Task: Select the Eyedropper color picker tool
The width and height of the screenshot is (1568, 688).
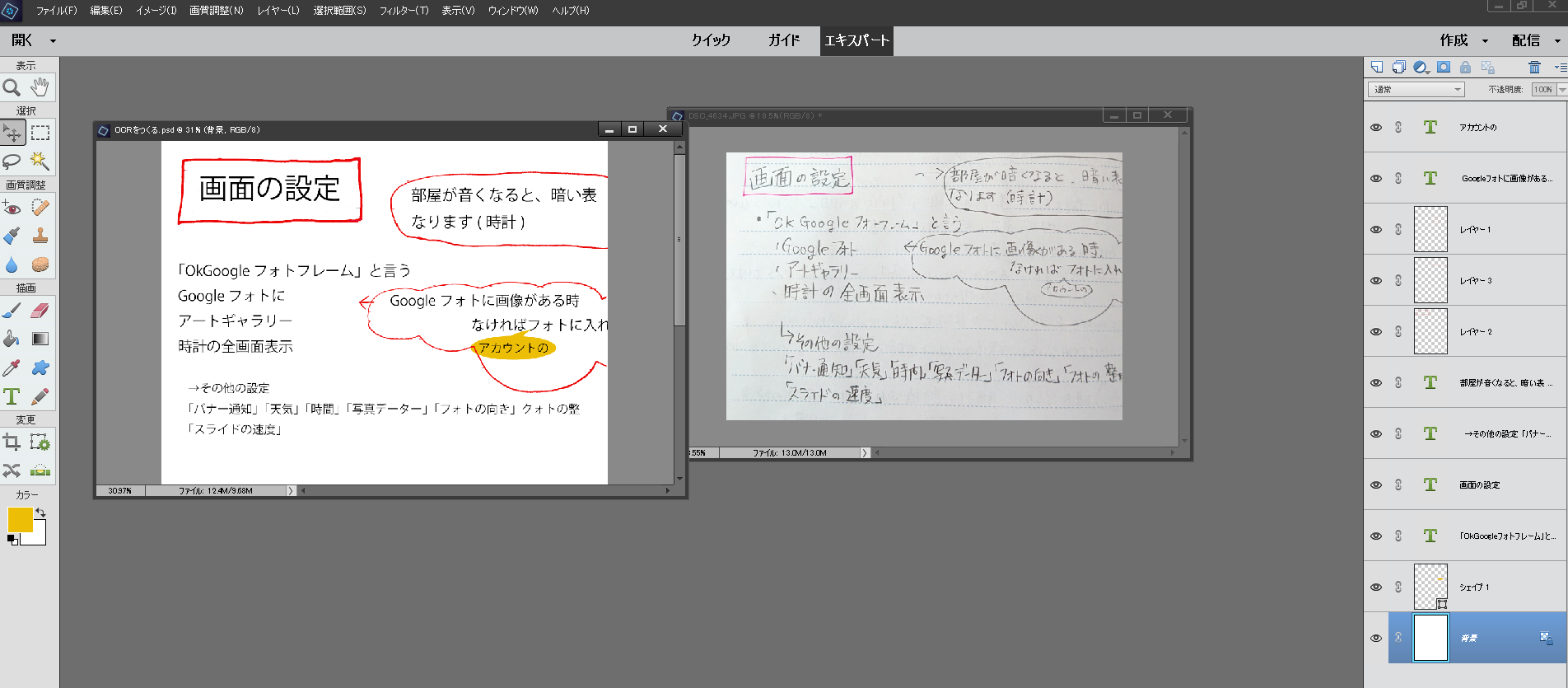Action: click(x=12, y=367)
